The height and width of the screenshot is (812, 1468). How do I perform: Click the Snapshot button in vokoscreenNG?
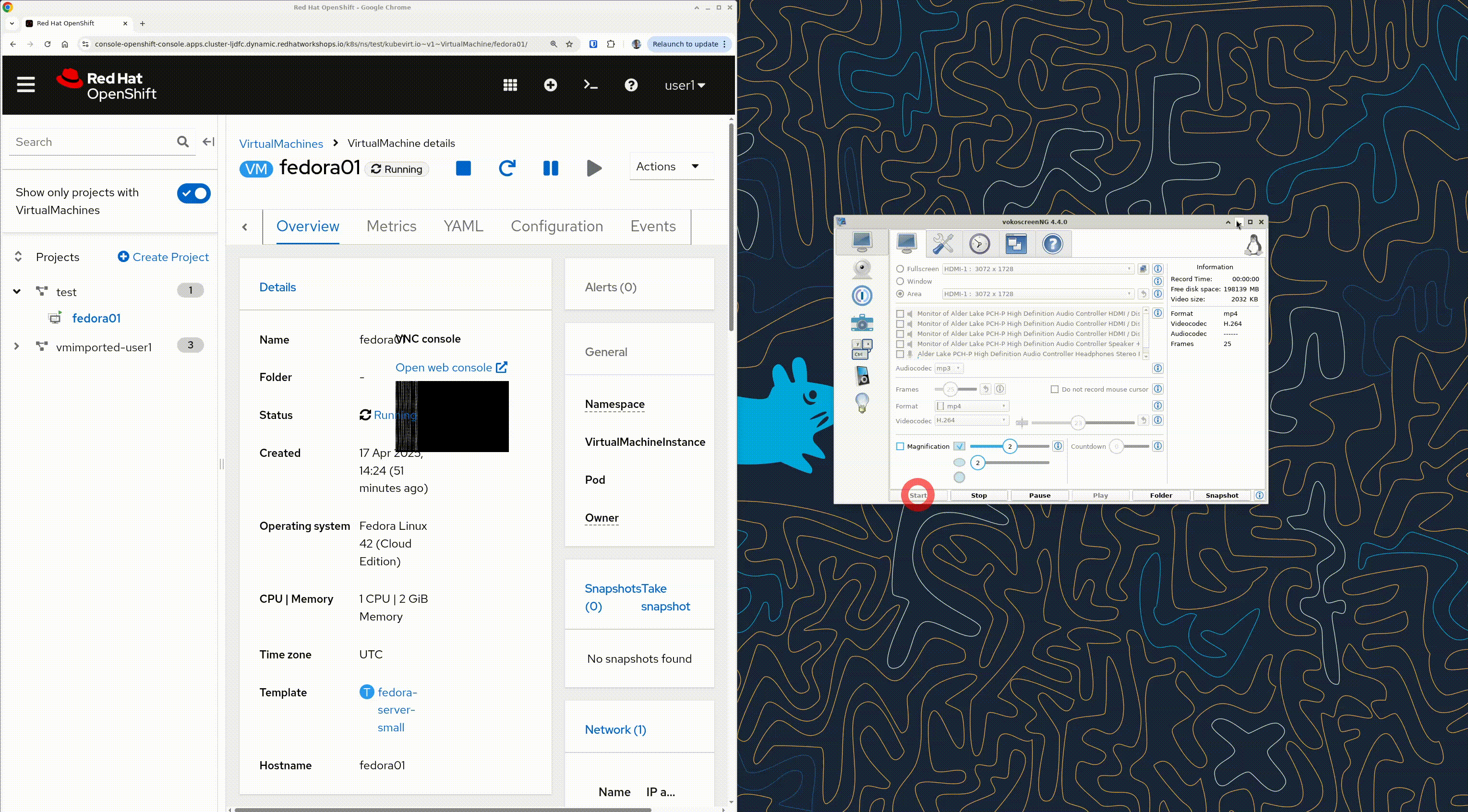point(1221,495)
